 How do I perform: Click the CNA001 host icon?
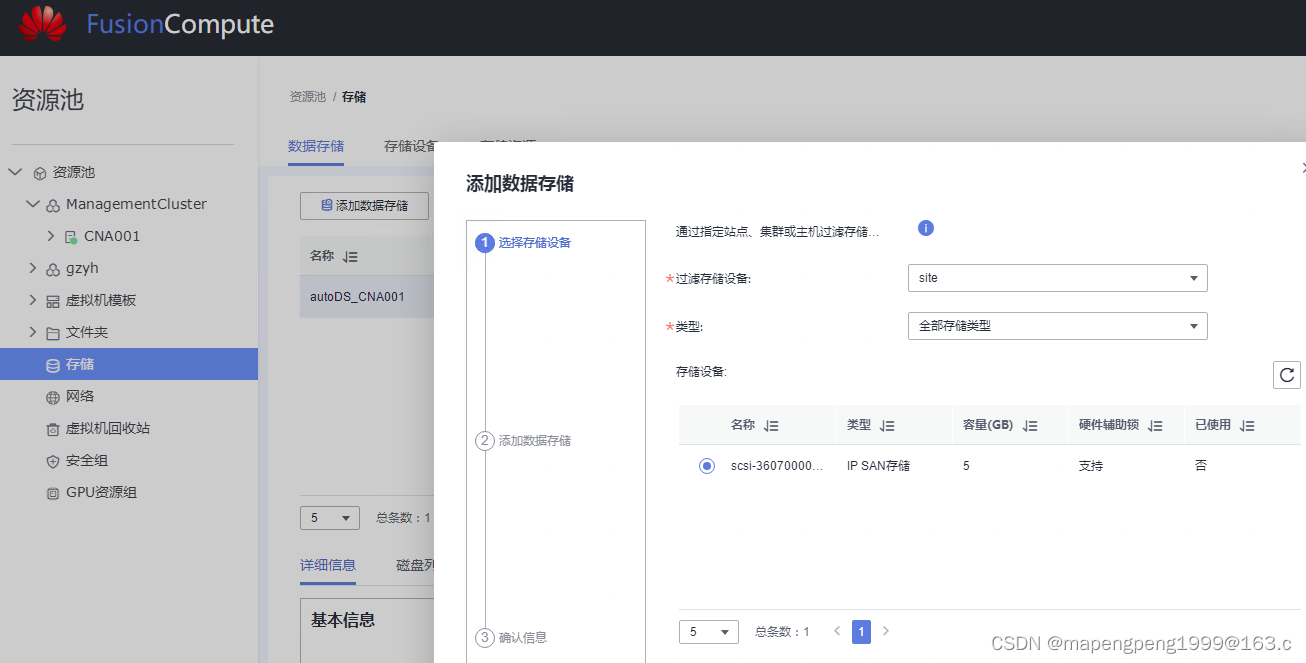[71, 237]
